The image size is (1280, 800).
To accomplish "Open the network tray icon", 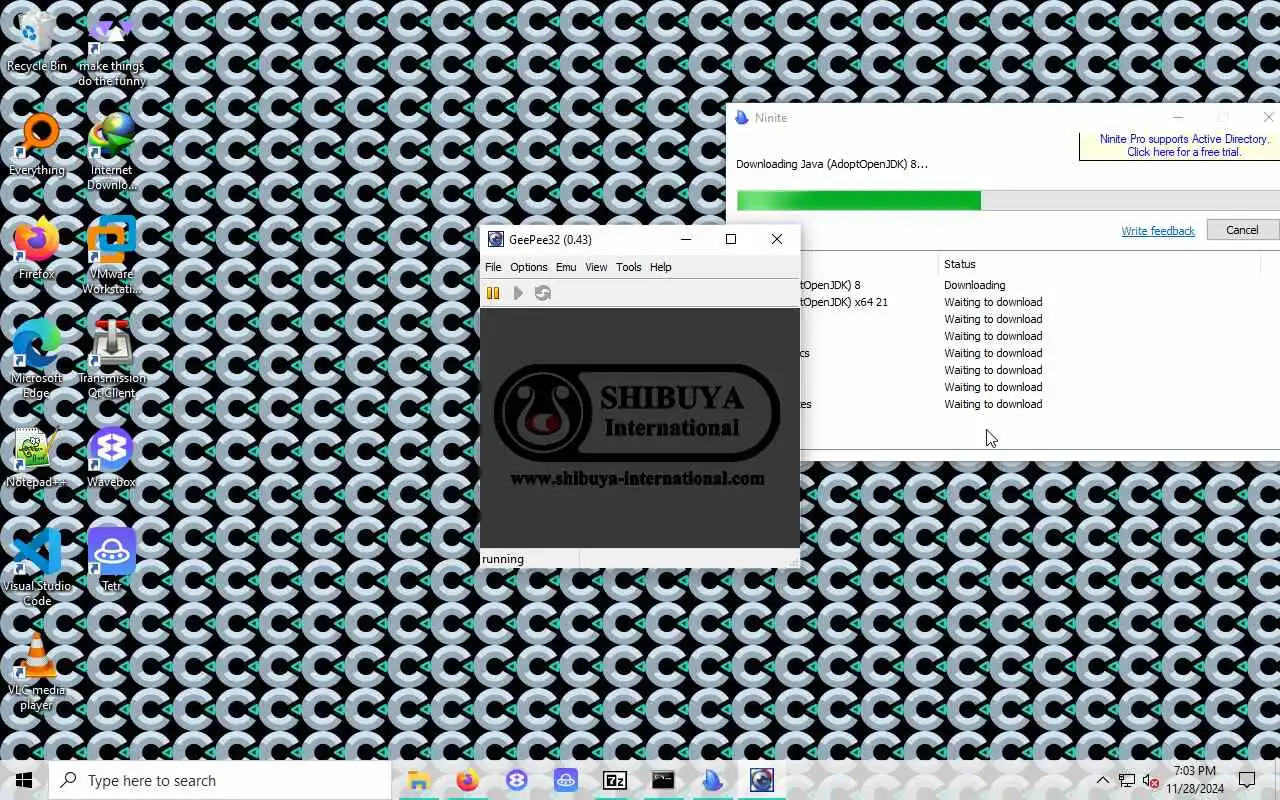I will pos(1127,780).
